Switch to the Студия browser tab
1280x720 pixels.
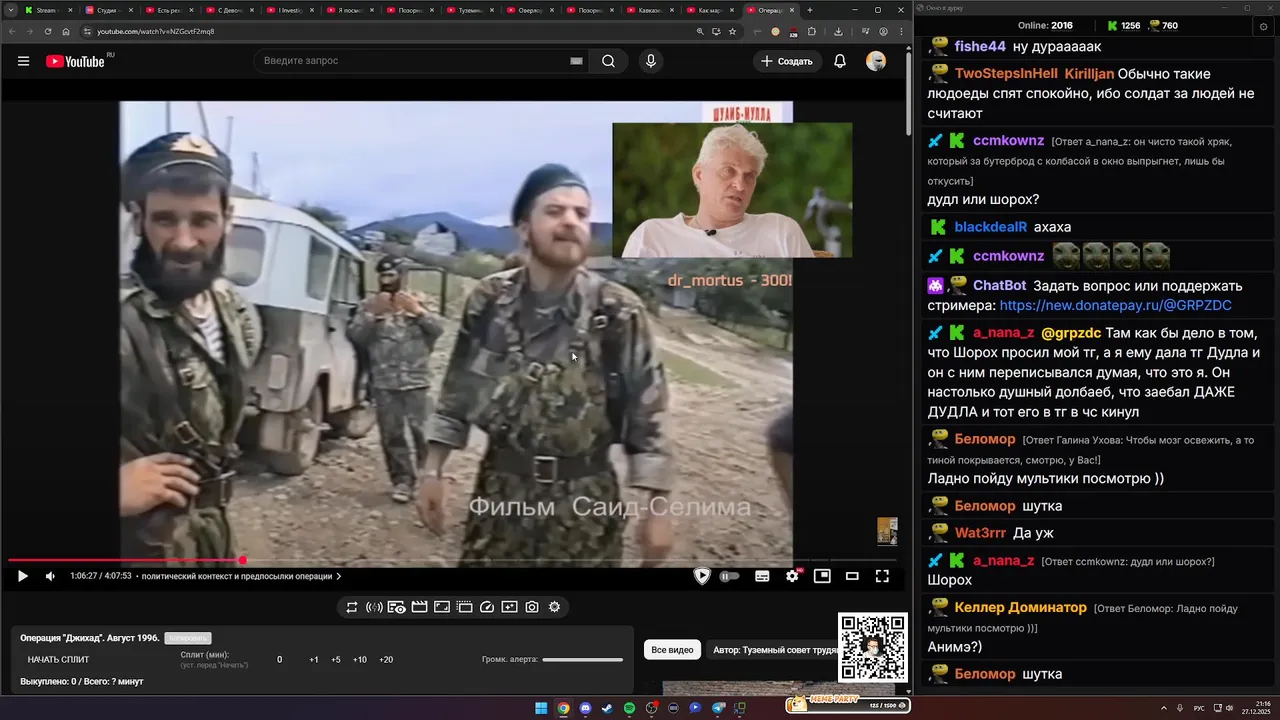109,10
